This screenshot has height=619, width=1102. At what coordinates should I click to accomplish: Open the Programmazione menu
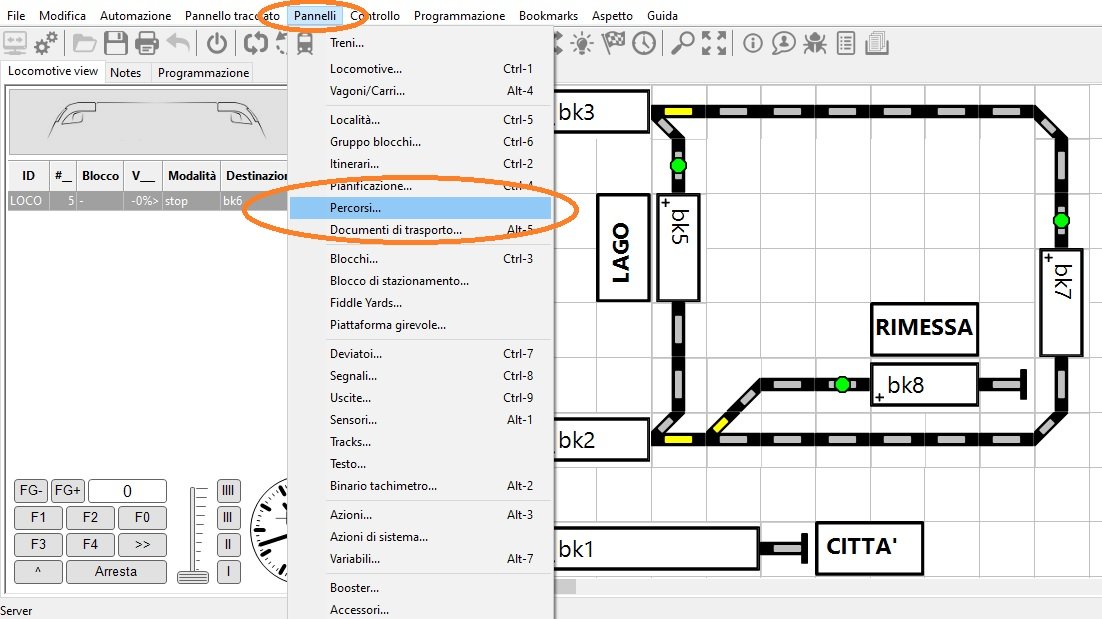coord(459,16)
